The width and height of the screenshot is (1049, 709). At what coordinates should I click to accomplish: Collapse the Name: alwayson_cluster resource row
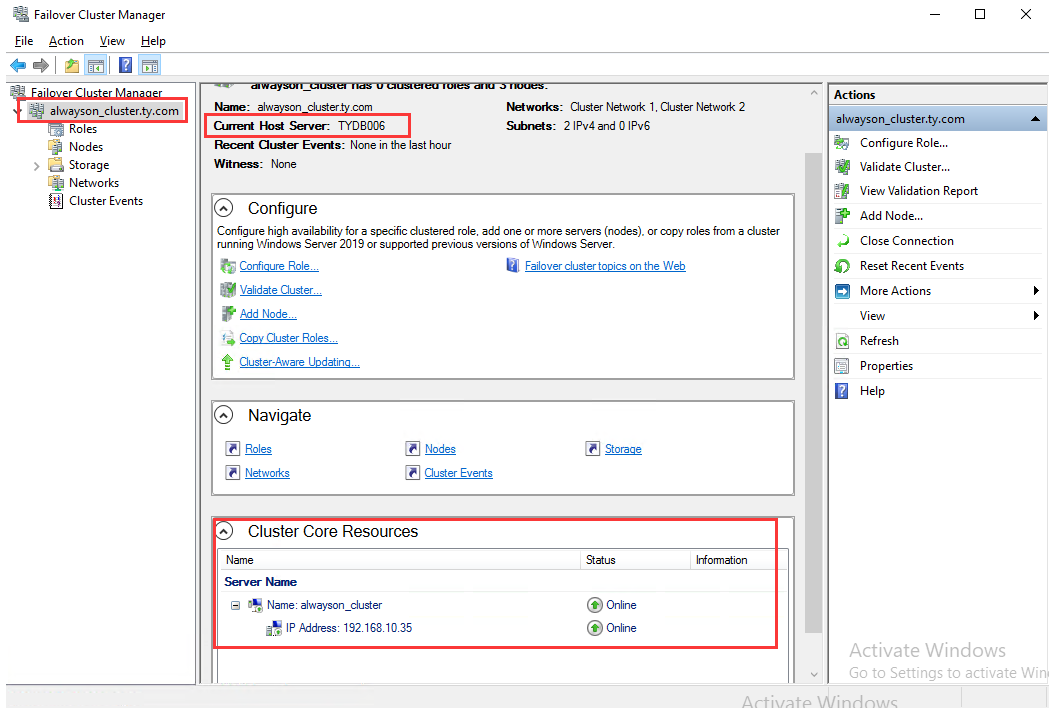point(235,605)
